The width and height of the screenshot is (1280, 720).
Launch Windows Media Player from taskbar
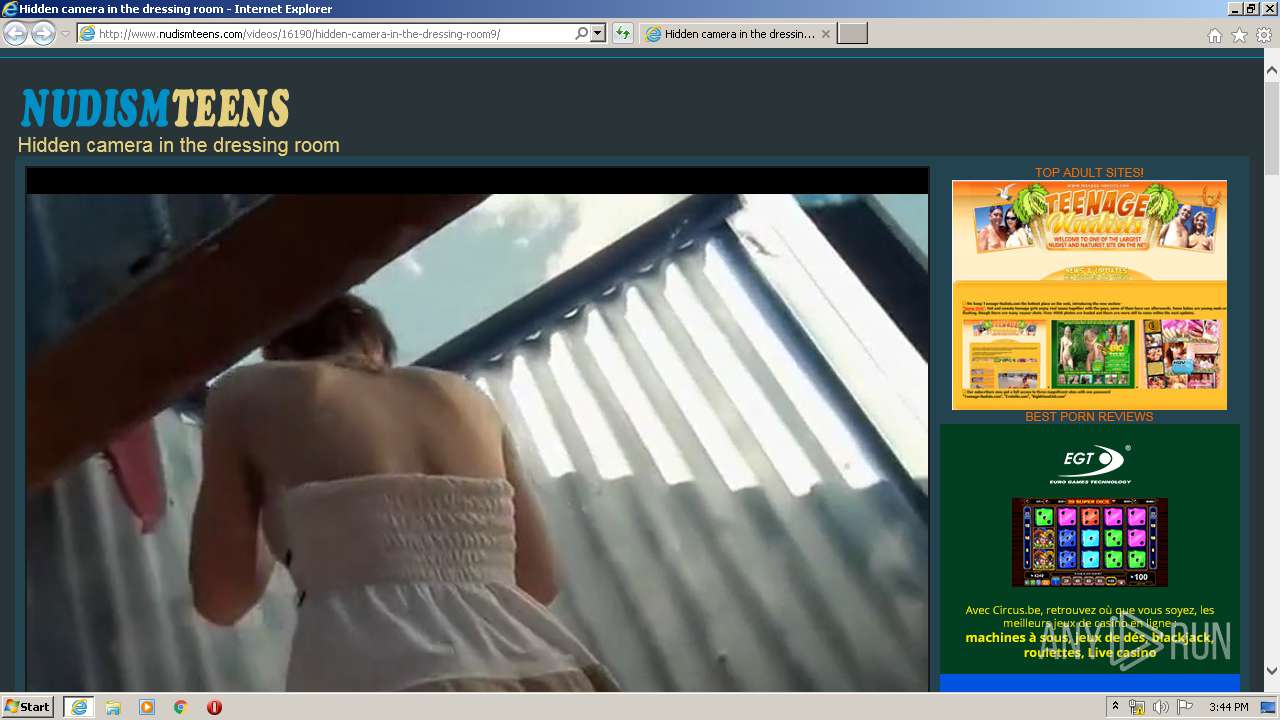[147, 707]
